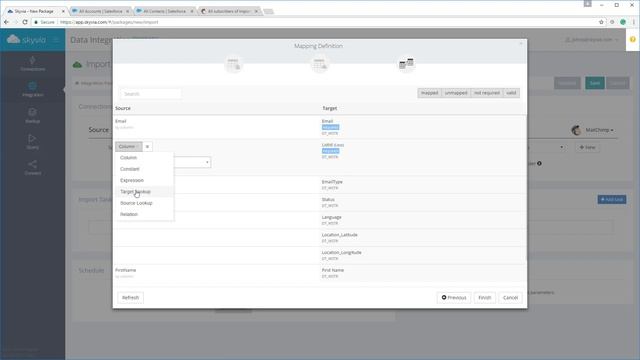This screenshot has height=360, width=640.
Task: Click the yellow help icon at top right
Action: [x=633, y=40]
